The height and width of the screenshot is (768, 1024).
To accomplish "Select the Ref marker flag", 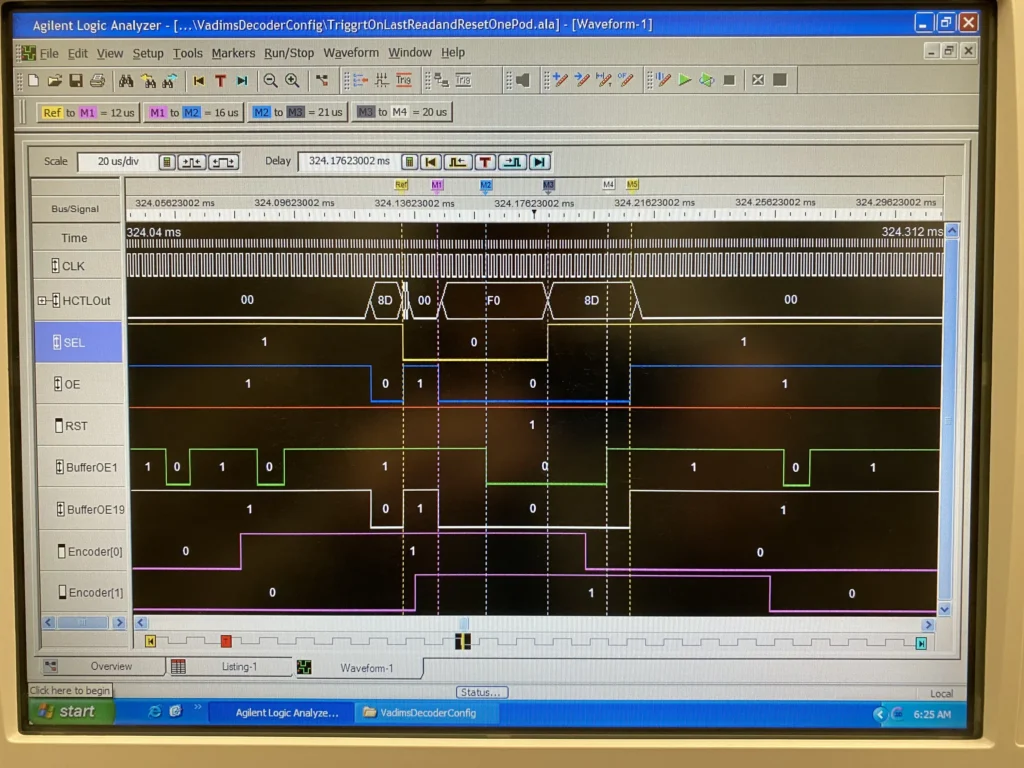I will pos(402,185).
